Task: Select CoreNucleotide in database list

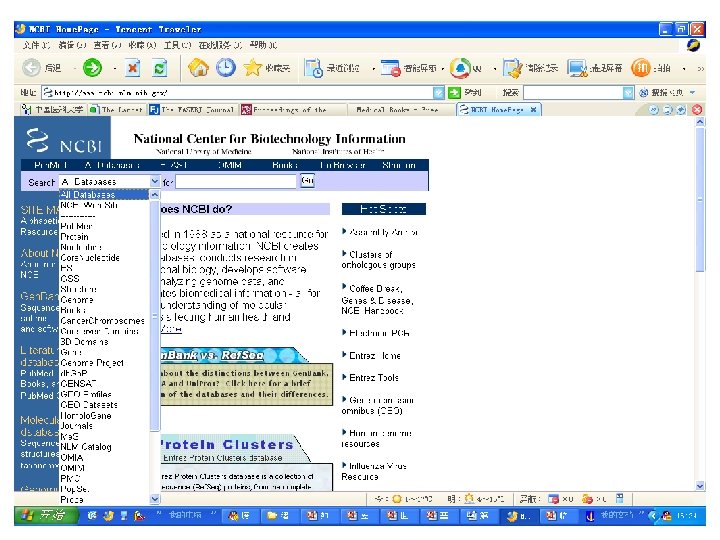Action: pyautogui.click(x=105, y=258)
